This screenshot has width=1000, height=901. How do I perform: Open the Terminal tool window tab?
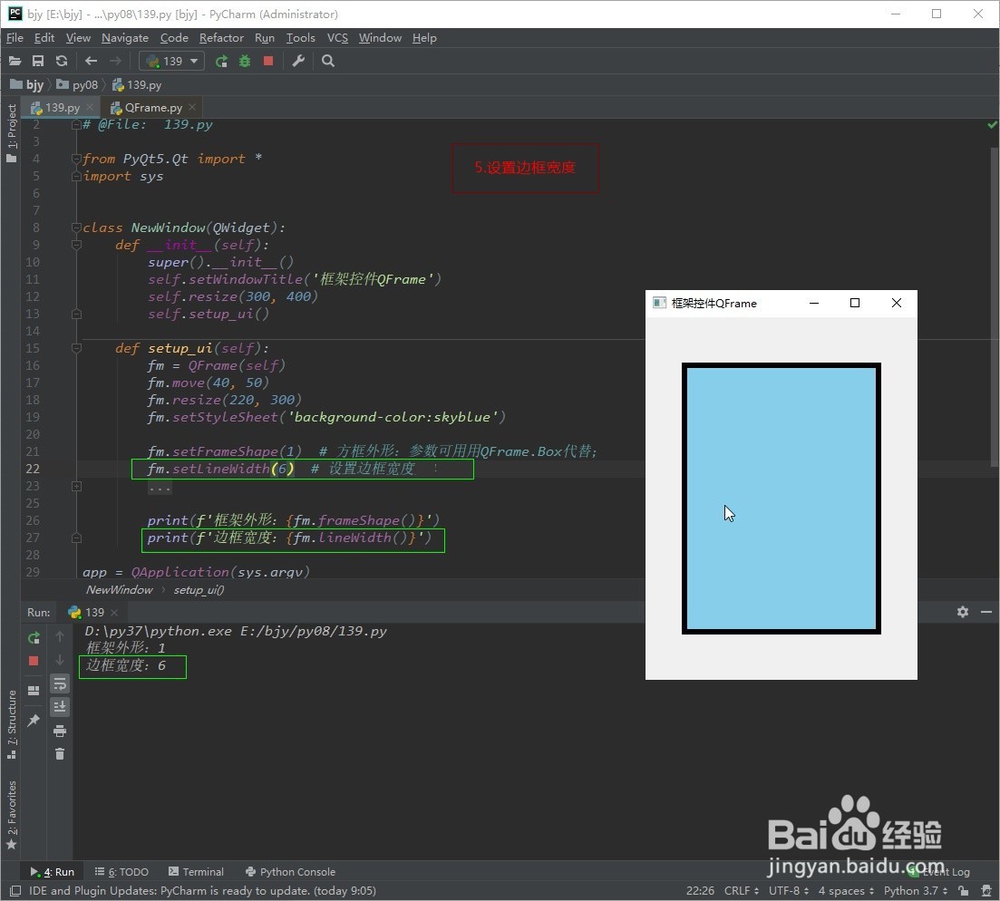pos(196,872)
